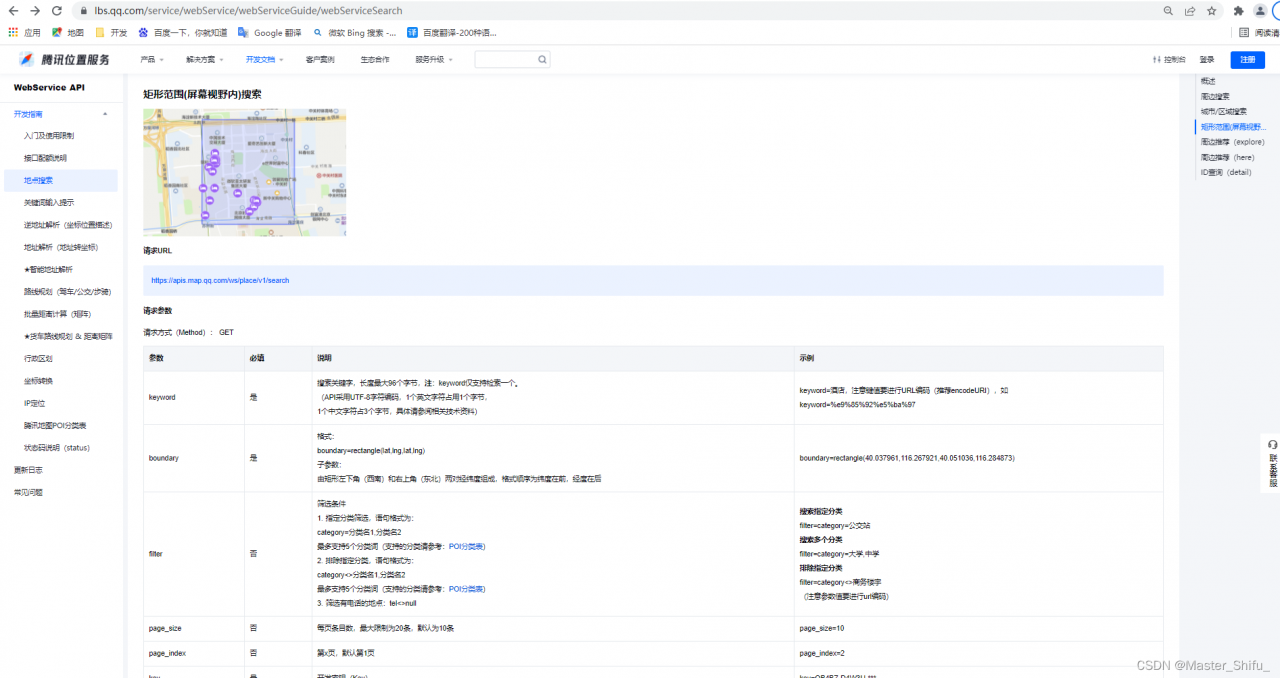Open 批量距离计算（矩阵）in the sidebar
The height and width of the screenshot is (678, 1280).
57,314
